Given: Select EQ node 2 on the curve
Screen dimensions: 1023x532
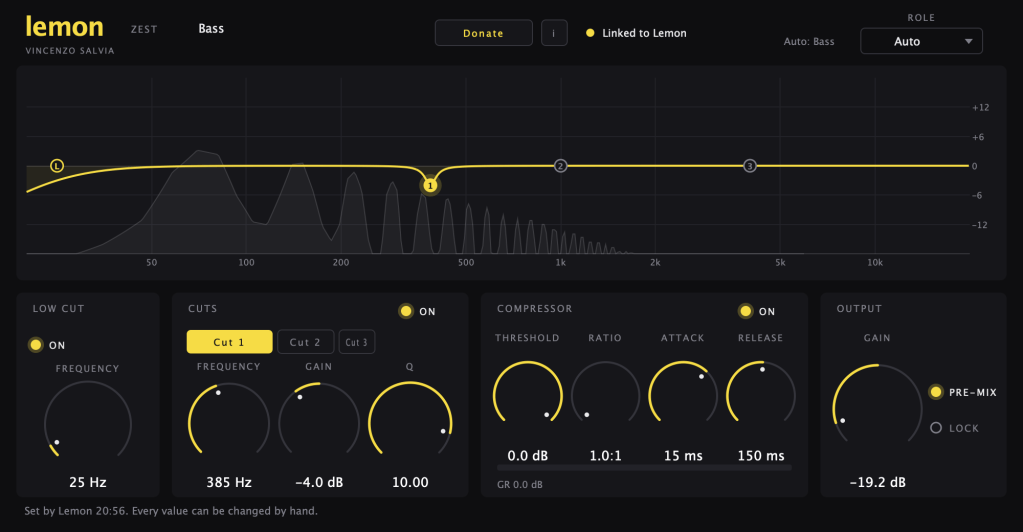Looking at the screenshot, I should pos(560,166).
